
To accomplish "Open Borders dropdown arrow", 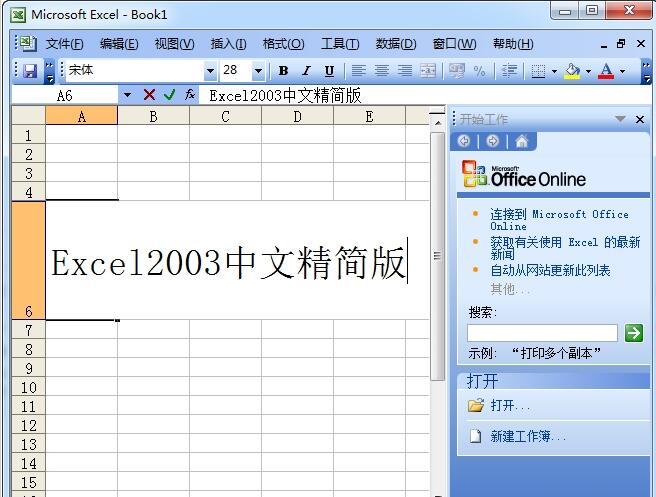I will [x=554, y=71].
